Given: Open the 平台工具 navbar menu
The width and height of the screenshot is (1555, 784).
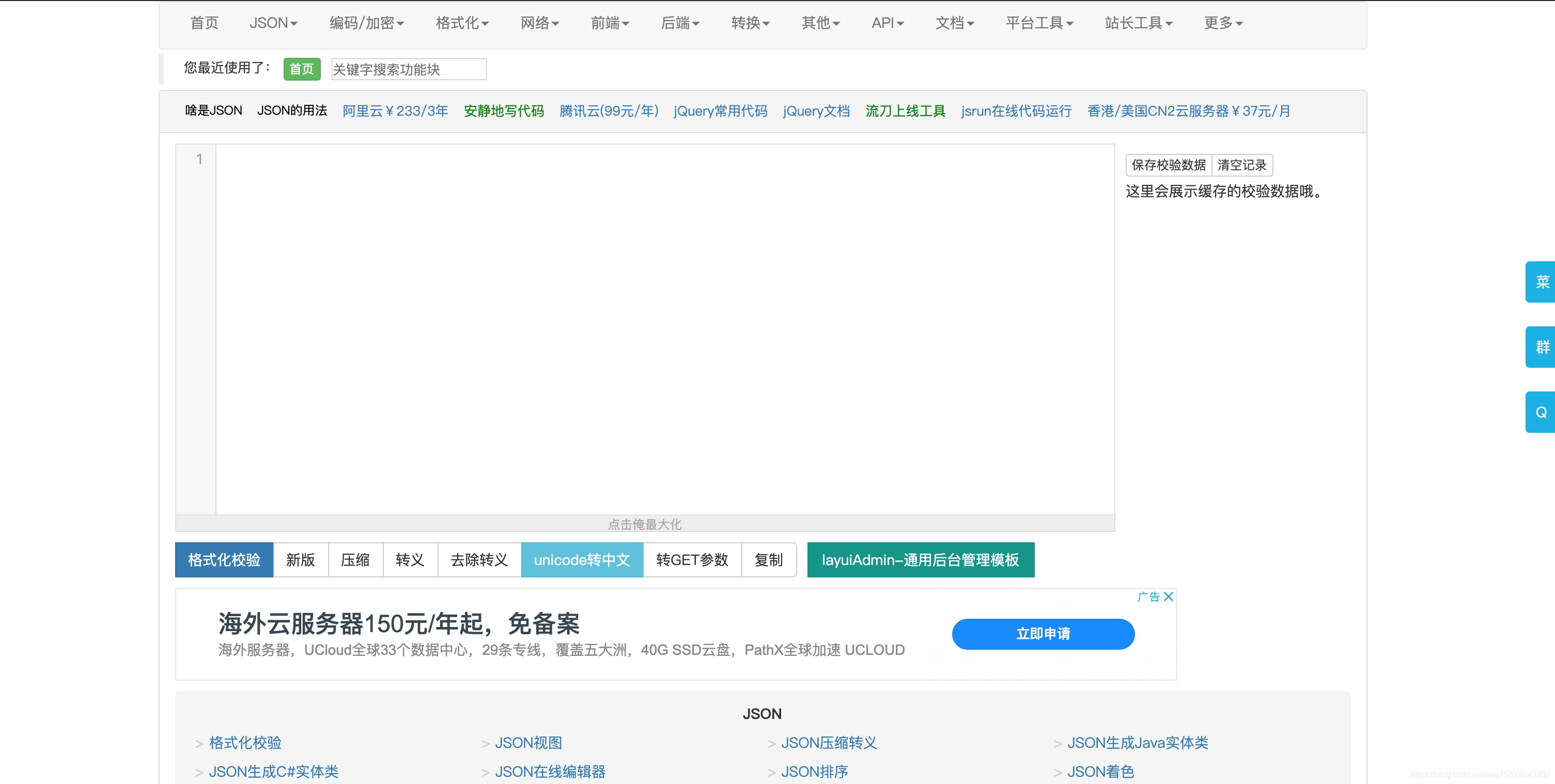Looking at the screenshot, I should 1039,23.
